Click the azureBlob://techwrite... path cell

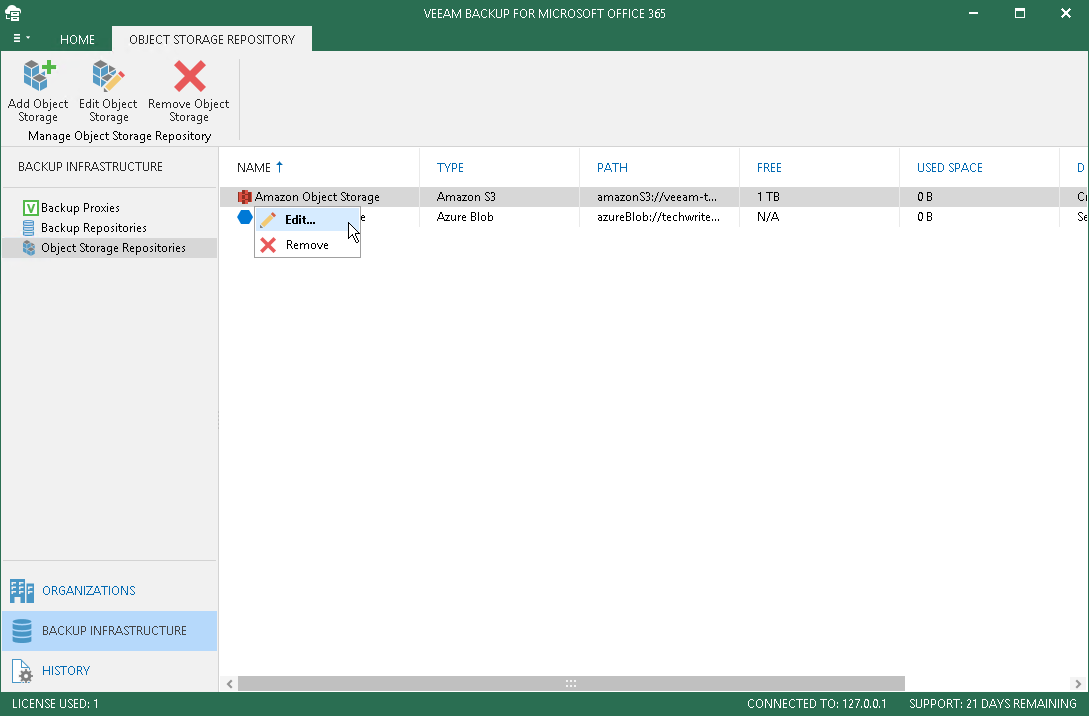[x=658, y=217]
